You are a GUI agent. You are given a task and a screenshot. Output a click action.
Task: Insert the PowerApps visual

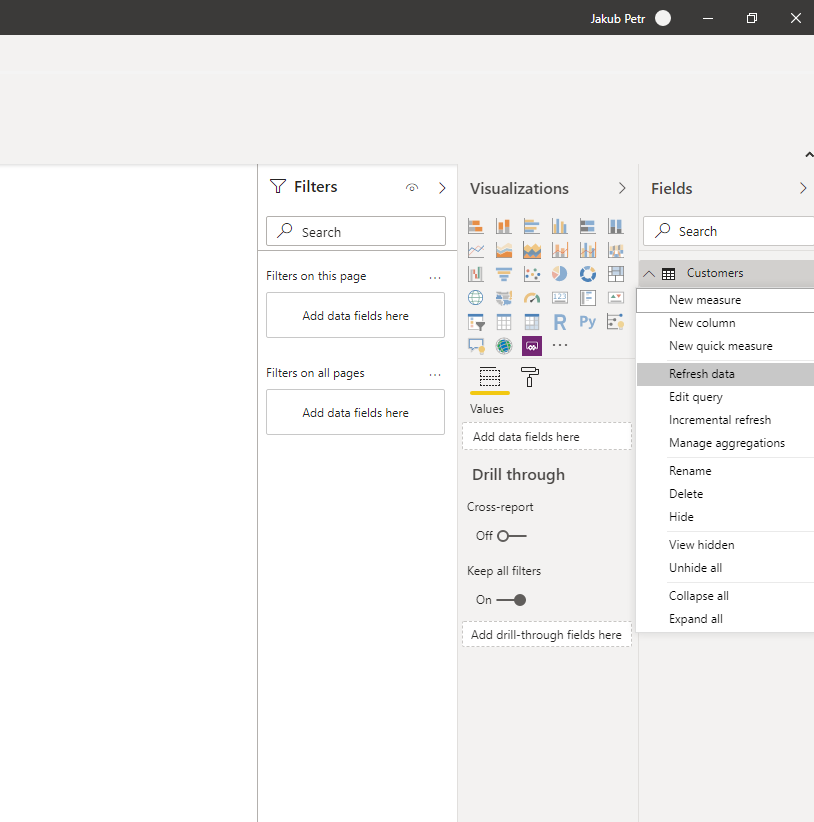coord(531,346)
